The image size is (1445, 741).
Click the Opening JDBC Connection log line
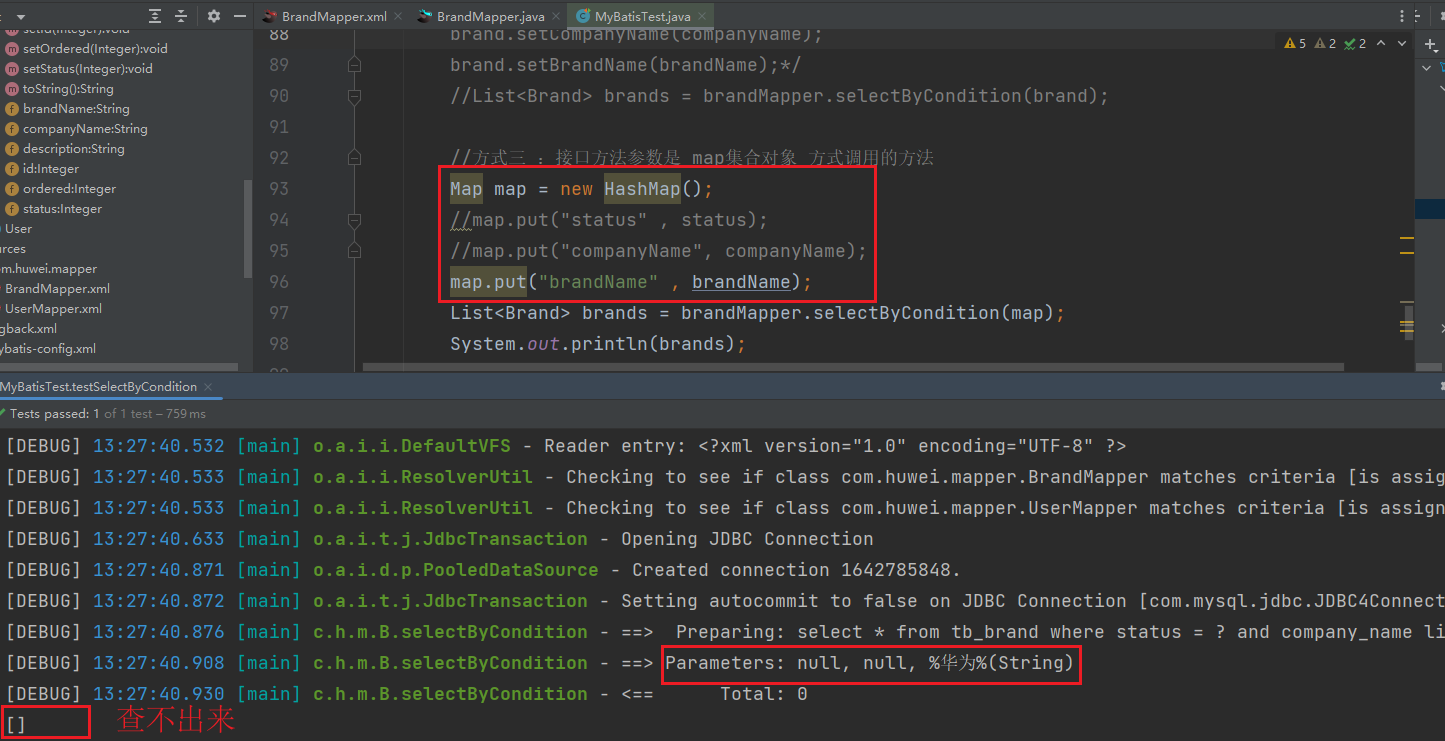440,539
